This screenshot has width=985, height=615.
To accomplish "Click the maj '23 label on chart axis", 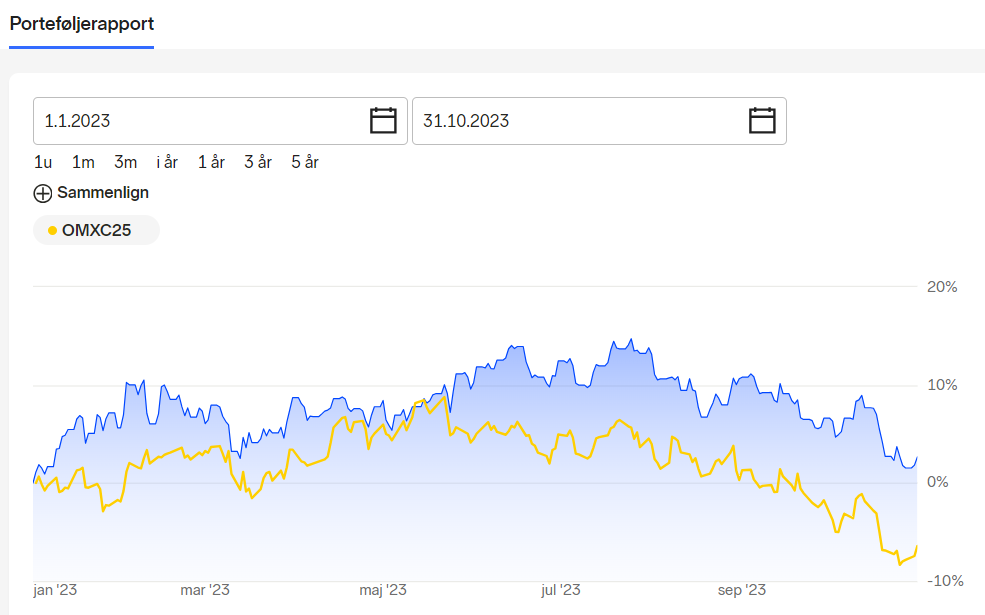I will (383, 591).
